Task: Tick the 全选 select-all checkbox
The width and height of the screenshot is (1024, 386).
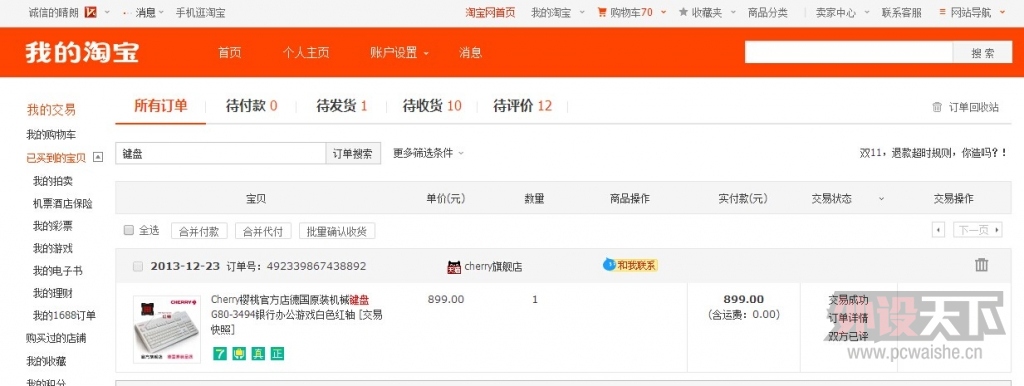Action: pos(129,230)
